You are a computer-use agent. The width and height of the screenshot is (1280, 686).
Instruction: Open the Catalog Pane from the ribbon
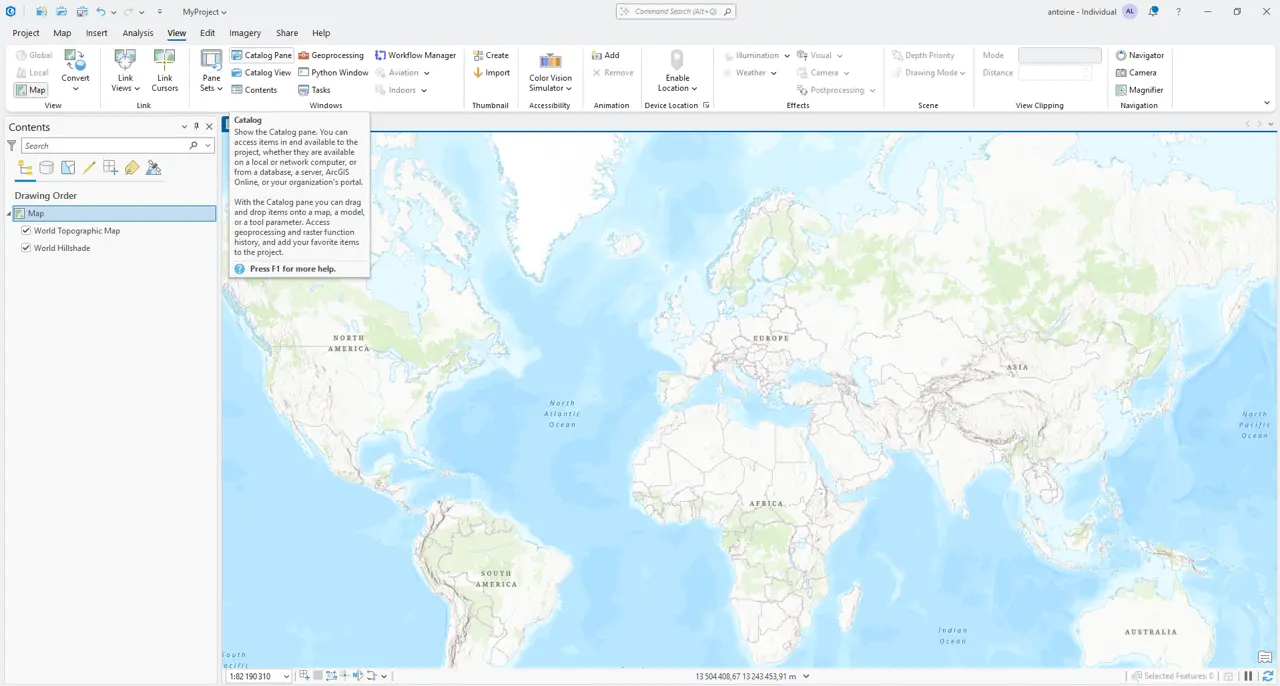tap(260, 55)
